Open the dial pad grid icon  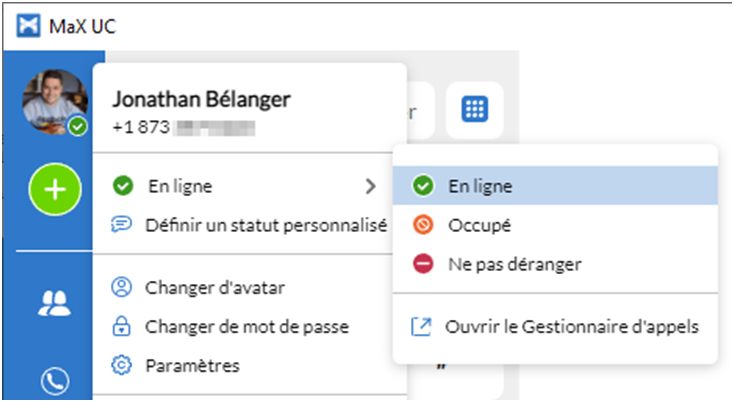click(475, 109)
